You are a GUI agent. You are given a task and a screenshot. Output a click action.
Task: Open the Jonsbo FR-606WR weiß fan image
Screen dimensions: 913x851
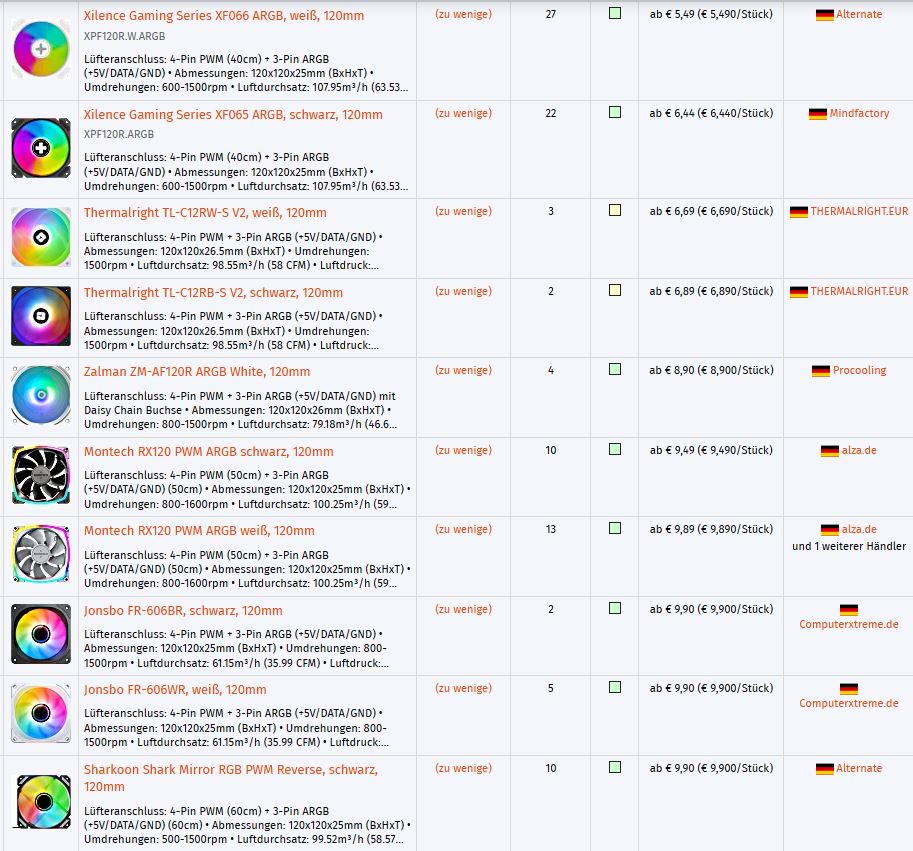(41, 713)
